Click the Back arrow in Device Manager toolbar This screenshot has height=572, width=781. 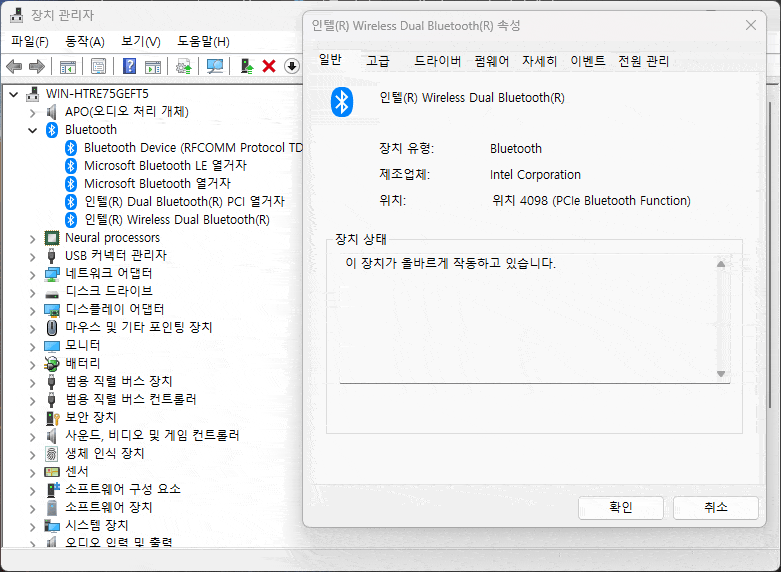[14, 66]
